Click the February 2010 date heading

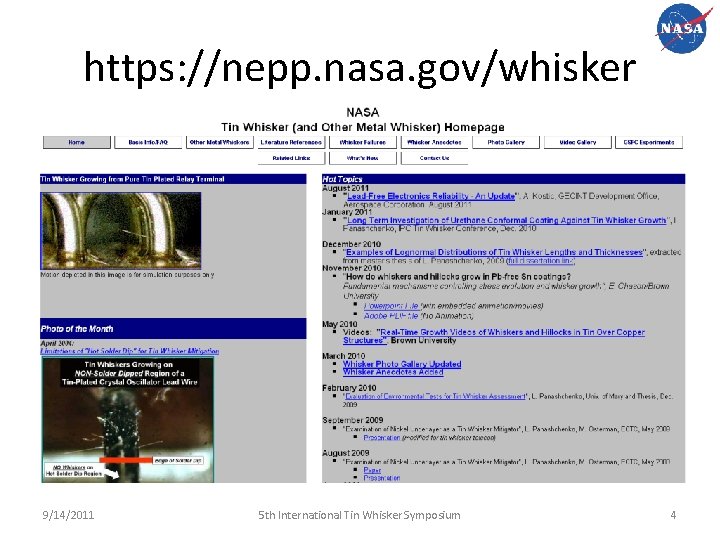pyautogui.click(x=349, y=388)
